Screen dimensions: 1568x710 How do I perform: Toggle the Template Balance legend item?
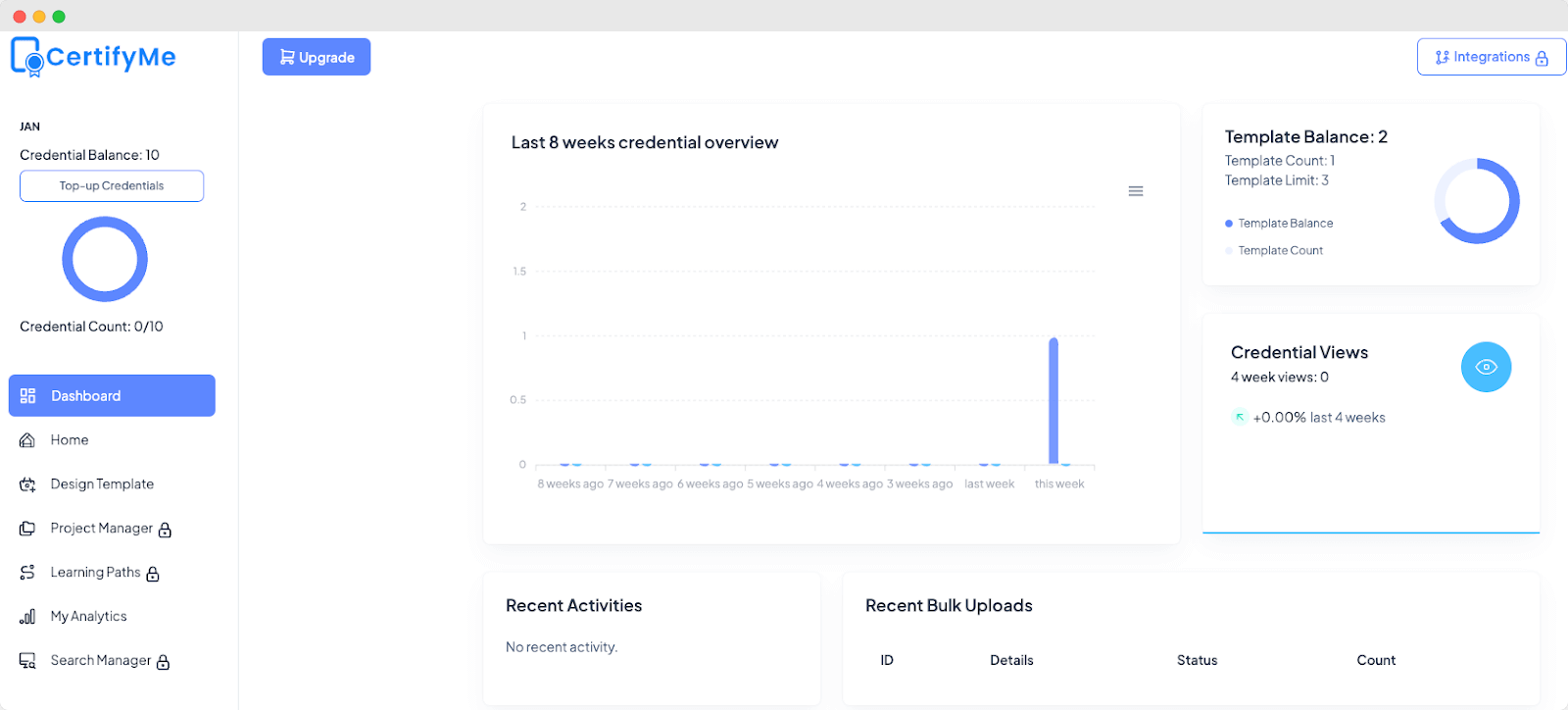pos(1279,224)
